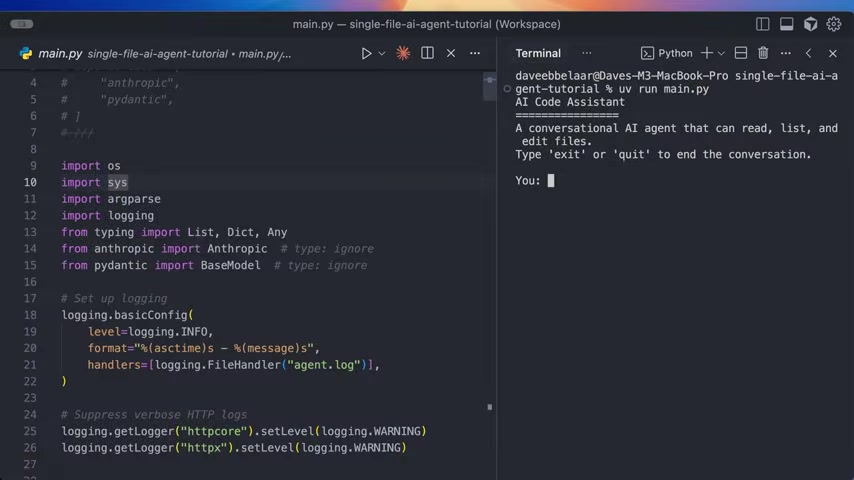Click 'BaseModel' on line 15
The image size is (854, 480).
click(x=230, y=265)
